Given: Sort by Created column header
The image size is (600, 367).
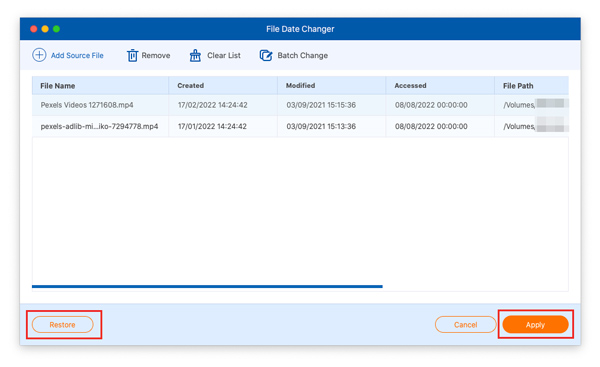Looking at the screenshot, I should (223, 86).
